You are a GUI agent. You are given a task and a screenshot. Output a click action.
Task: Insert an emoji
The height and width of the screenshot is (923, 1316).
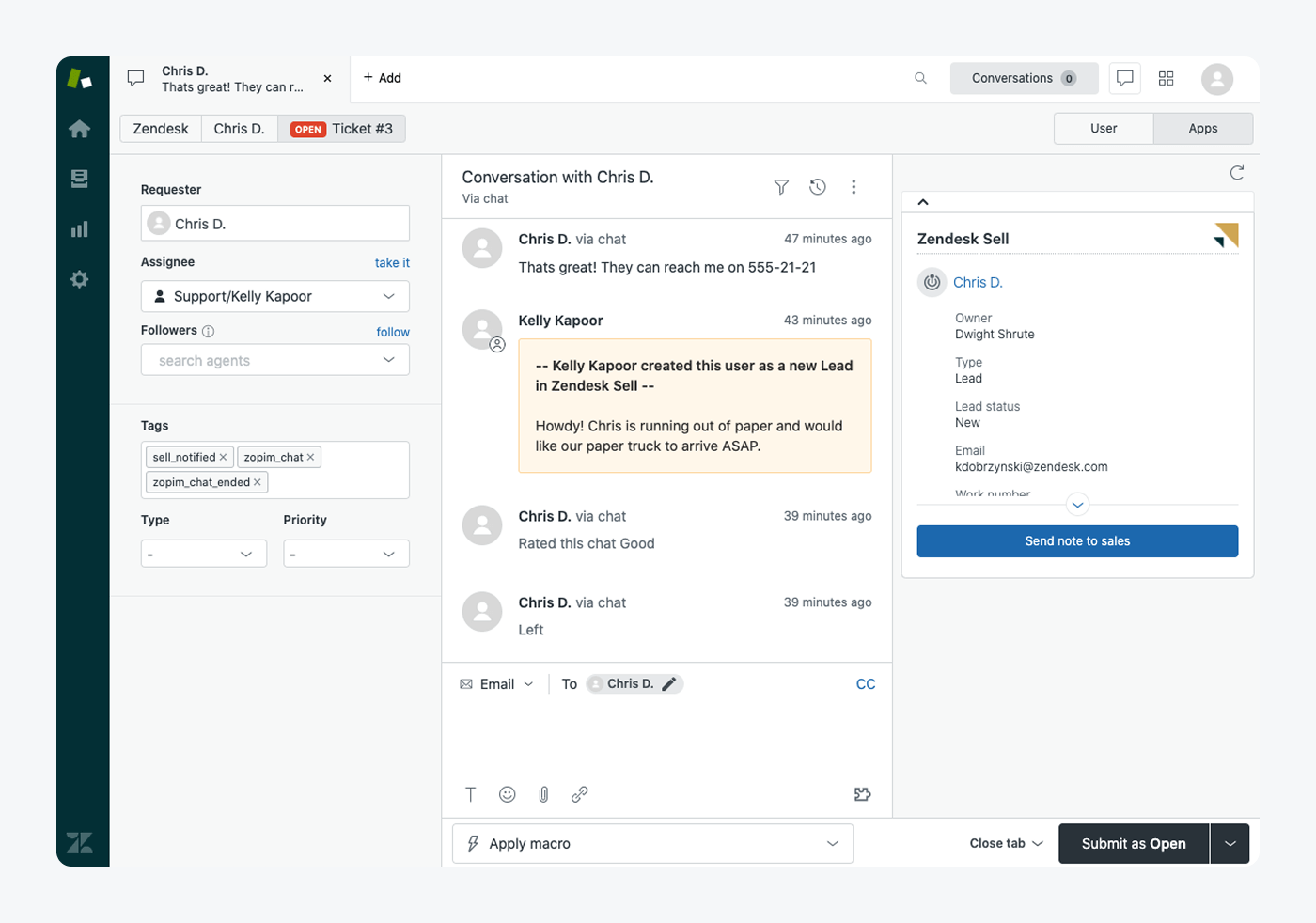pyautogui.click(x=508, y=794)
